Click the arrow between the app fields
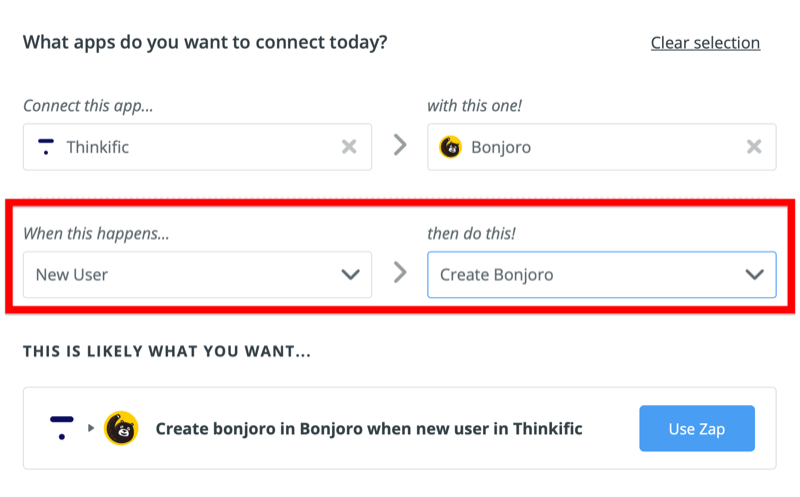The width and height of the screenshot is (800, 497). pos(400,145)
